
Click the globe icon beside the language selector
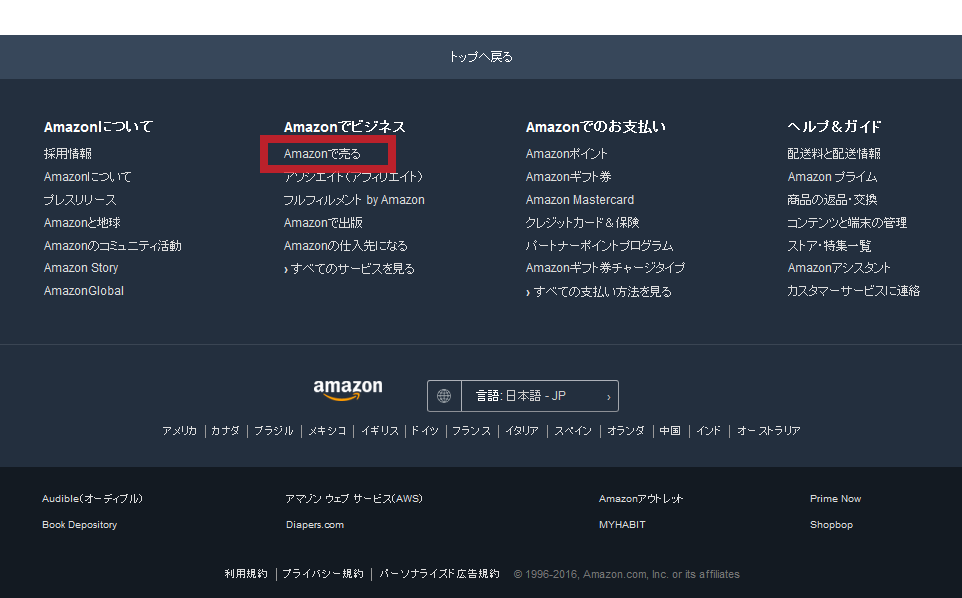(444, 396)
